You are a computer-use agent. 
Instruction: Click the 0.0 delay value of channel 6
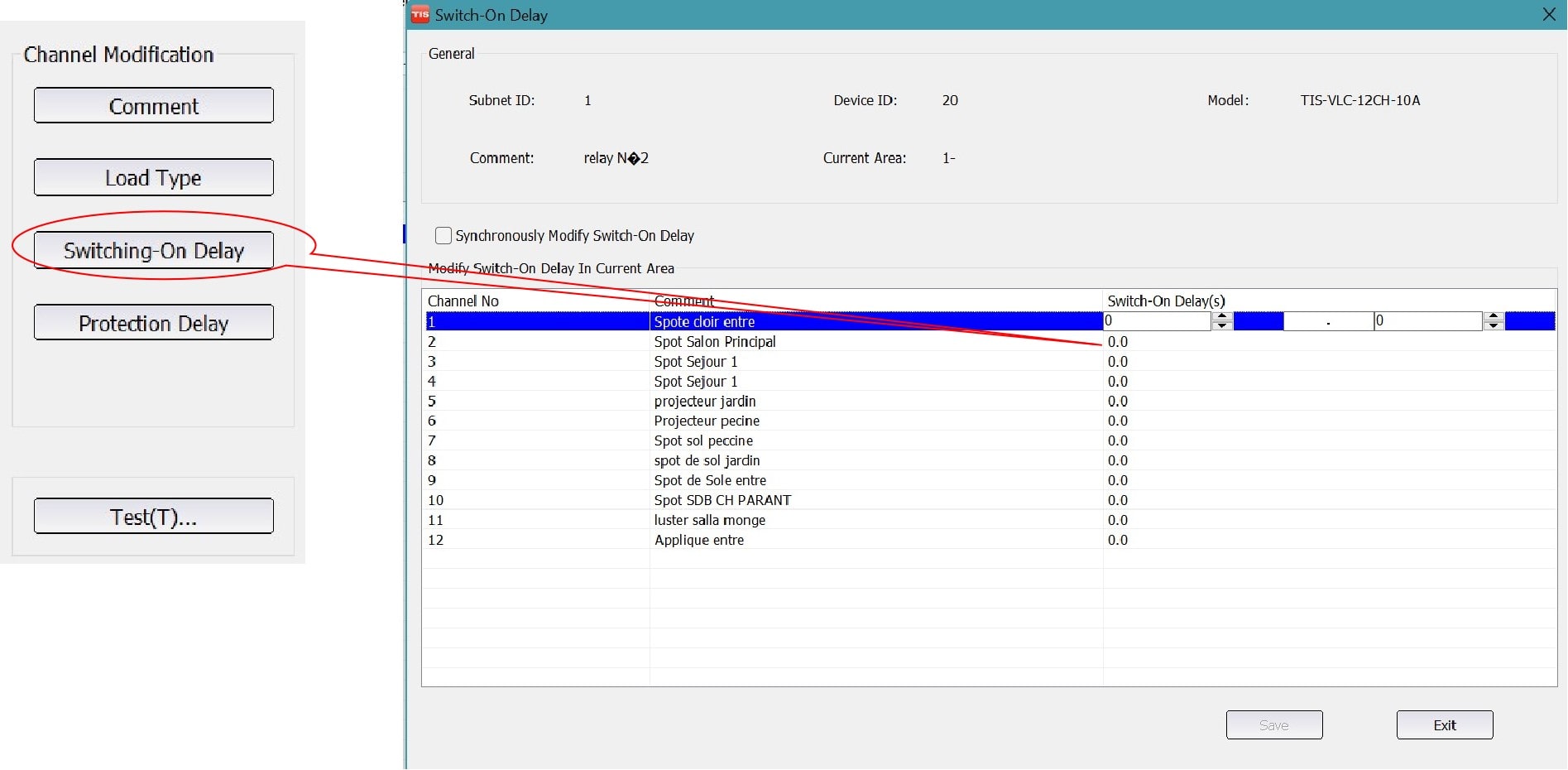[x=1118, y=421]
